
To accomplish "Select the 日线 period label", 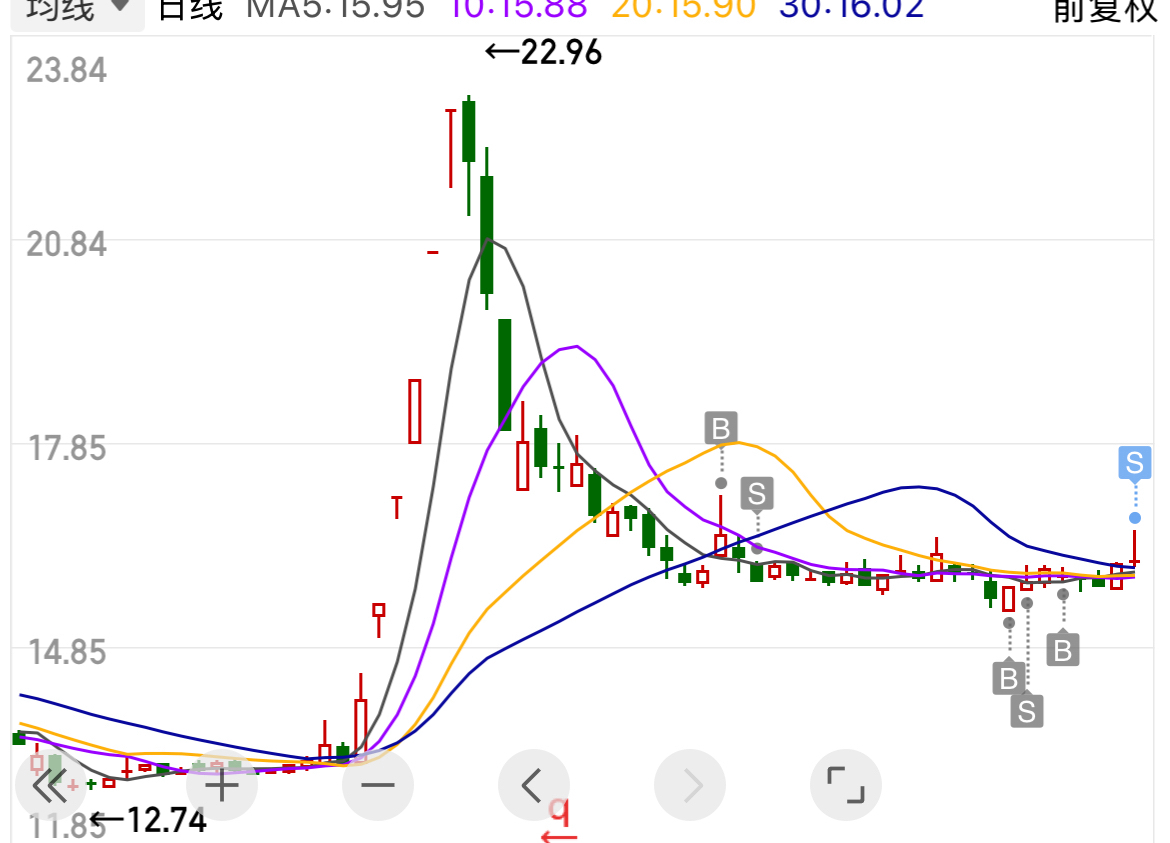I will [x=191, y=10].
